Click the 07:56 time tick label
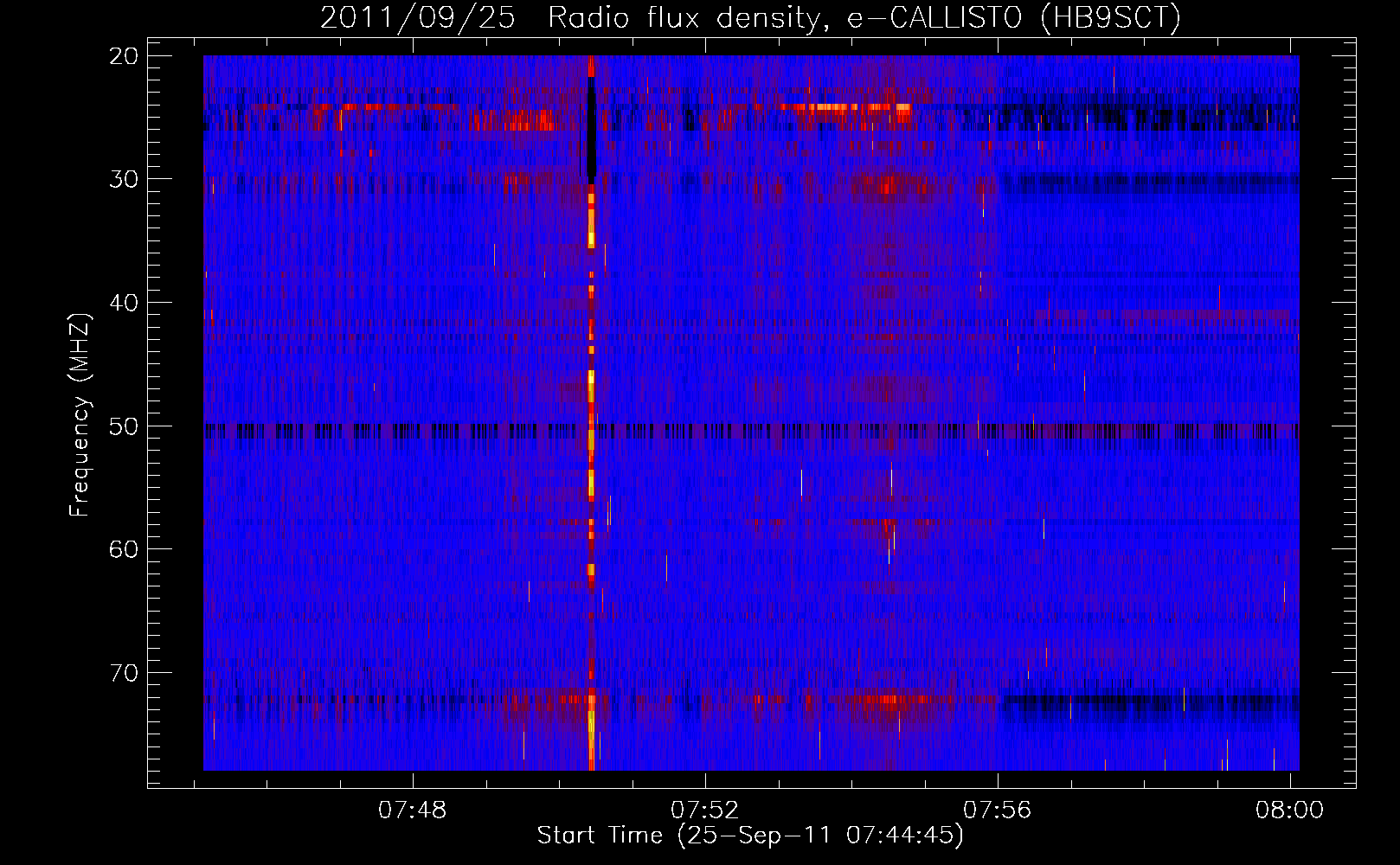 (998, 810)
